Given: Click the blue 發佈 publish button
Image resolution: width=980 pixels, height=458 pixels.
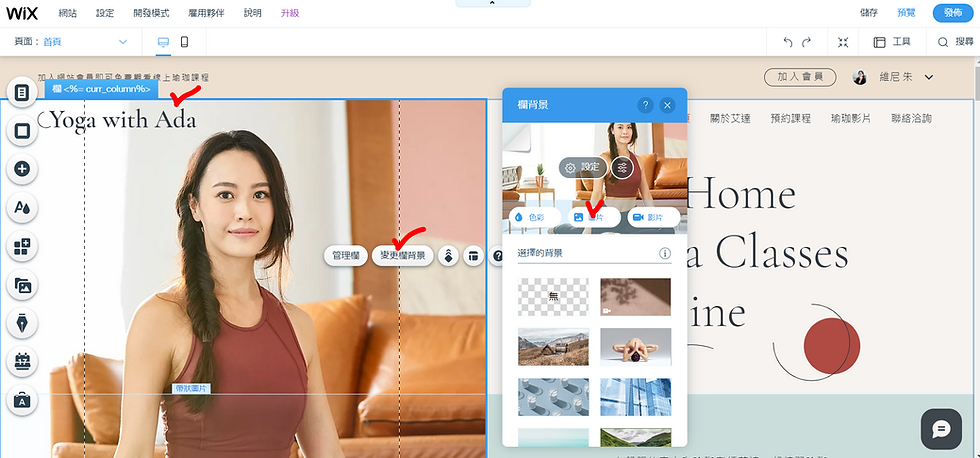Looking at the screenshot, I should point(953,13).
